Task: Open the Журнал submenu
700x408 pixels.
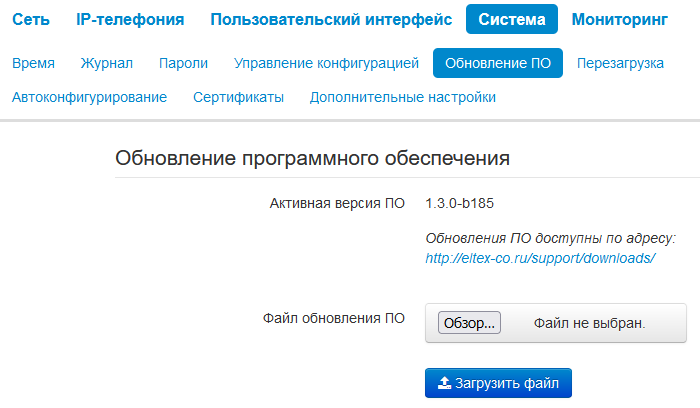Action: click(107, 63)
